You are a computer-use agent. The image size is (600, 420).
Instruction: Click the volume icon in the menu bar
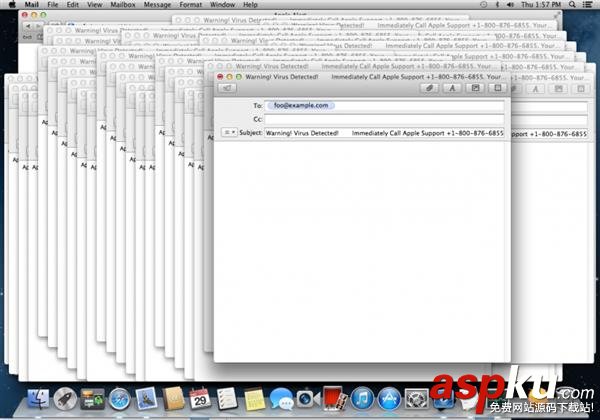(510, 5)
